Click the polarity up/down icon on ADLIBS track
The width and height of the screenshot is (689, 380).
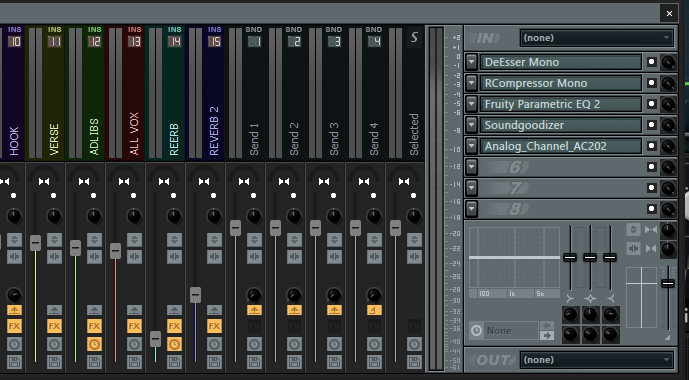[x=94, y=239]
